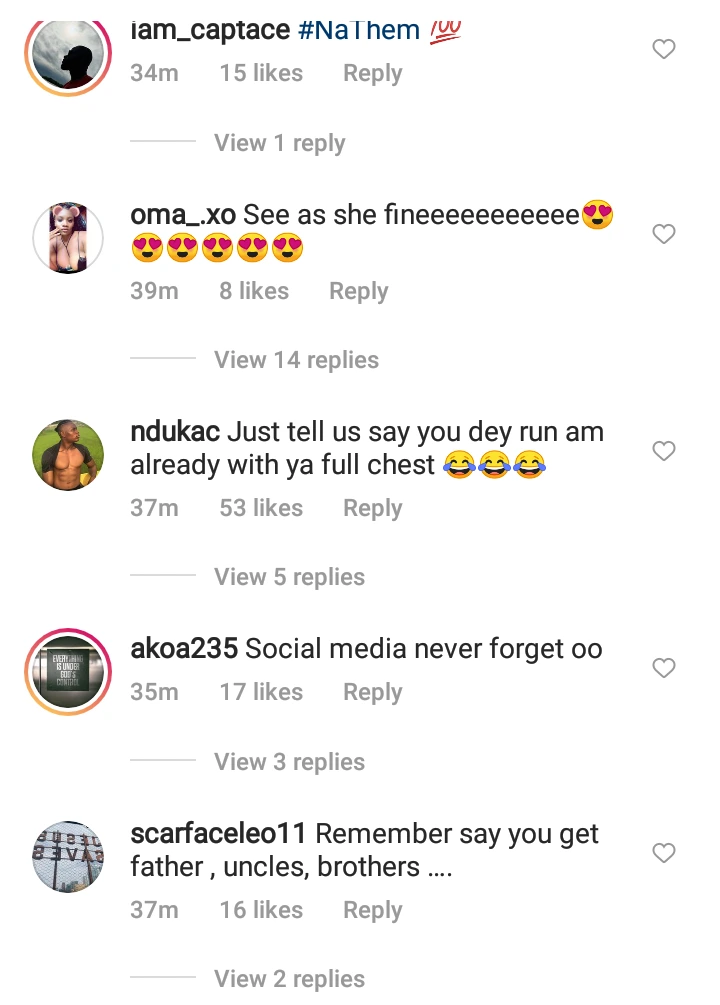View ndukac's profile photo

(x=68, y=455)
